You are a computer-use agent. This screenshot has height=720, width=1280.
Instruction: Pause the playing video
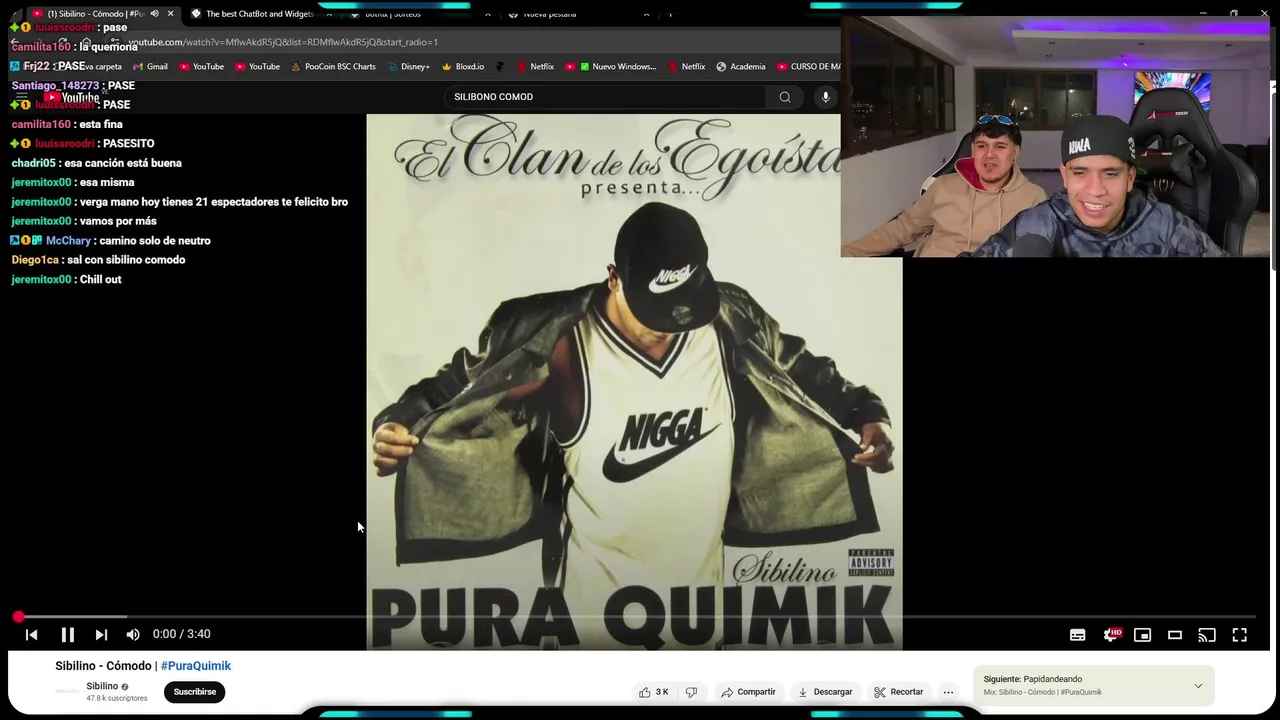click(x=67, y=634)
